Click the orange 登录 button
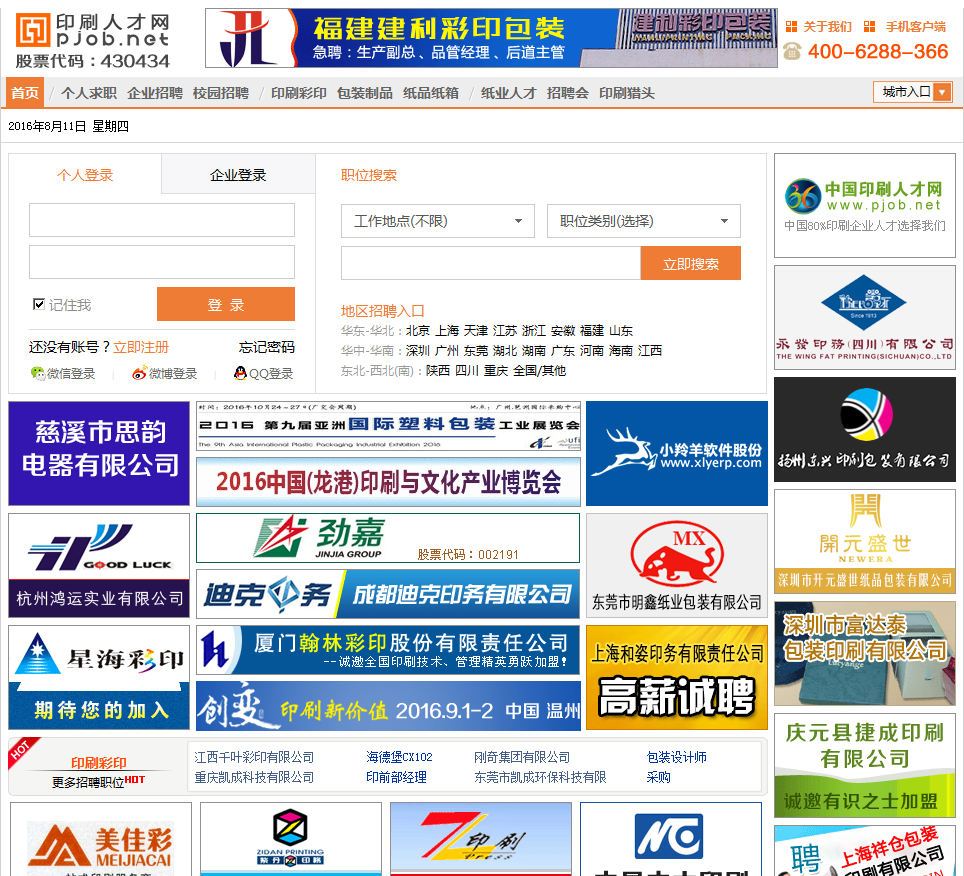This screenshot has height=876, width=964. click(226, 304)
